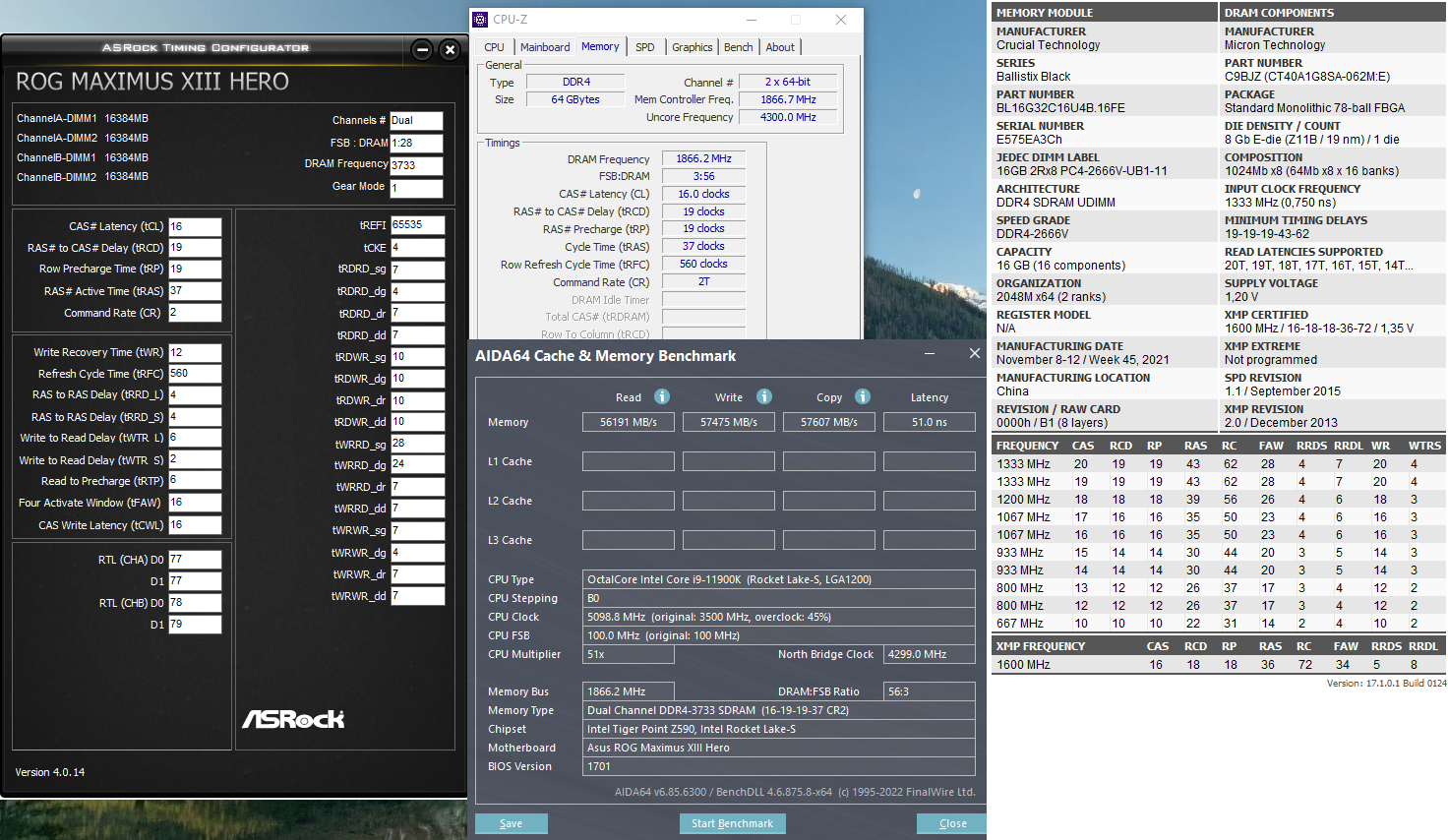Minimize the AIDA64 Cache & Memory Benchmark window
This screenshot has height=840, width=1448.
[930, 354]
